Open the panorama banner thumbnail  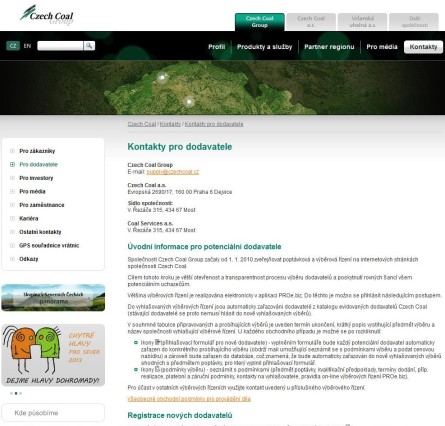click(x=53, y=298)
